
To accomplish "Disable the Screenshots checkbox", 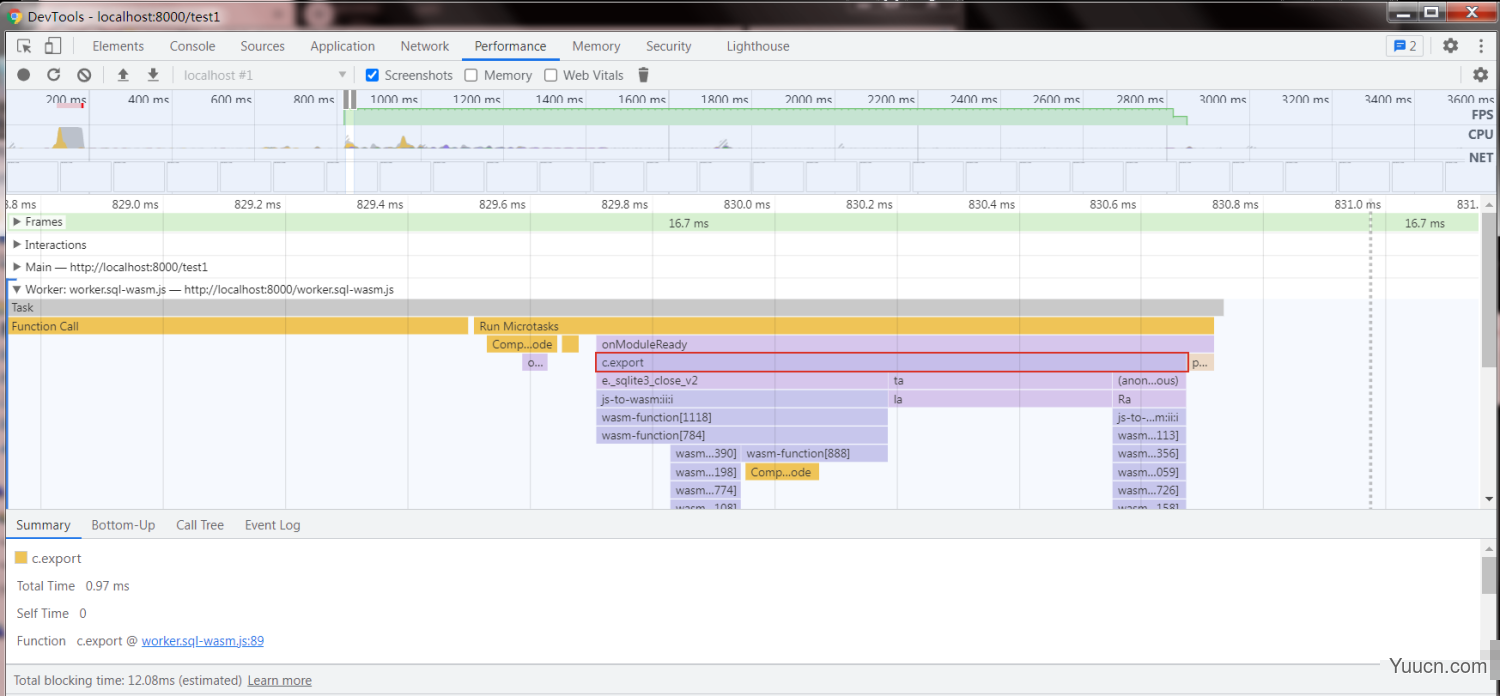I will pos(372,75).
